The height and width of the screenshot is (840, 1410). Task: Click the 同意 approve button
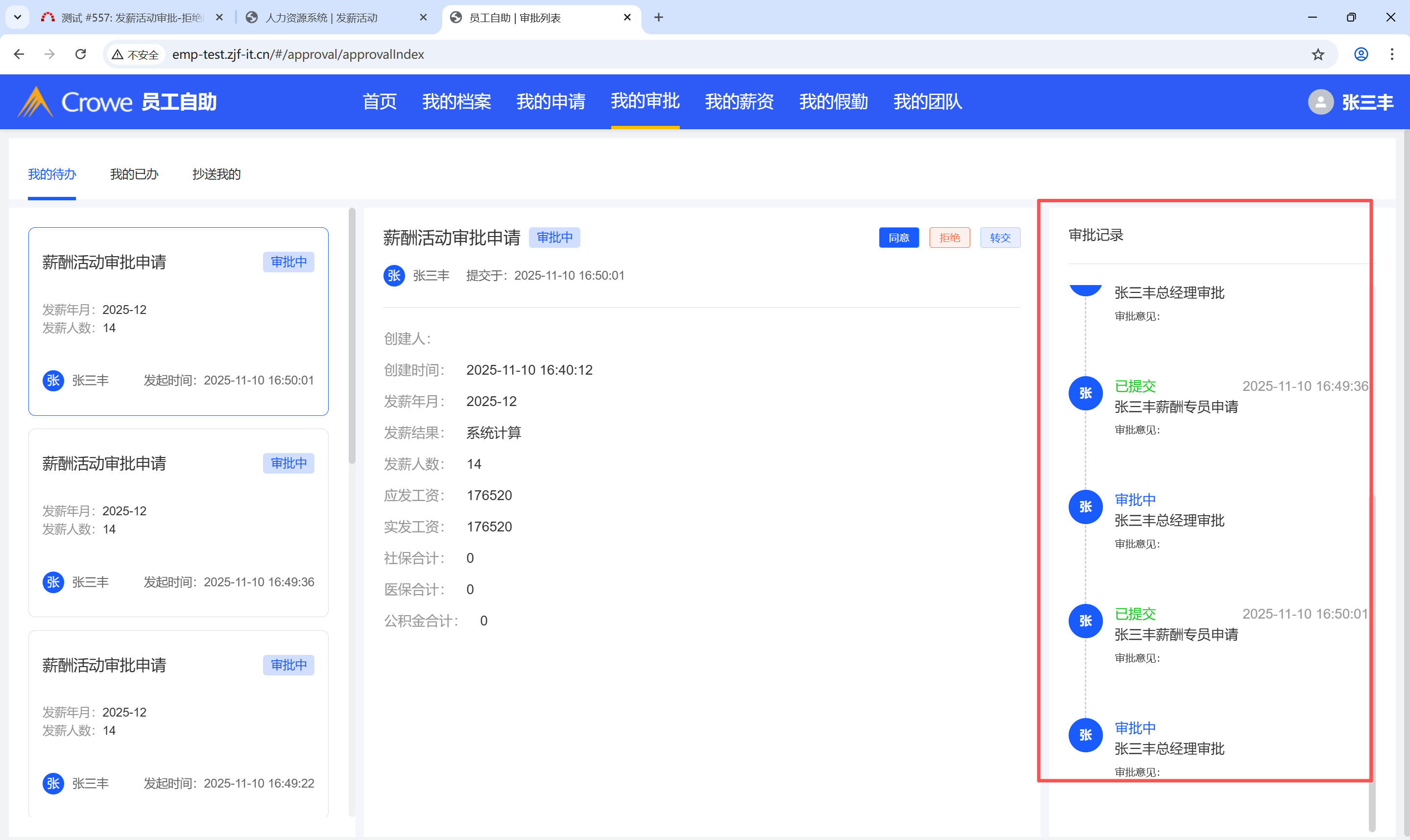(x=899, y=238)
